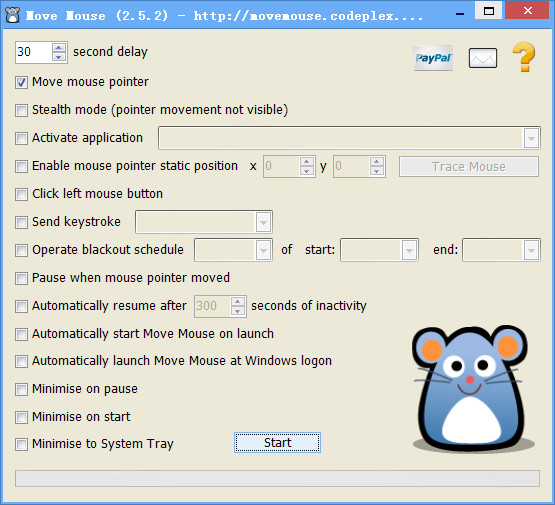Open the blackout start time dropdown

pyautogui.click(x=410, y=250)
